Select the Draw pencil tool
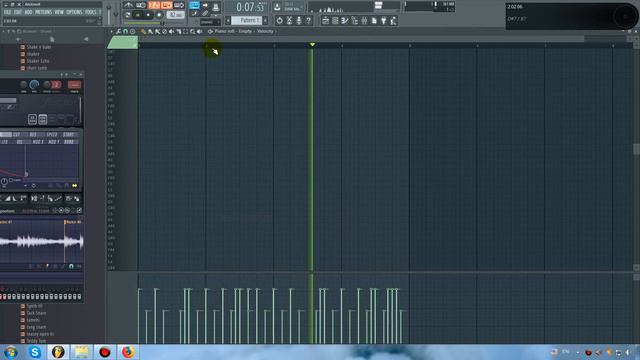This screenshot has height=360, width=640. pos(143,31)
